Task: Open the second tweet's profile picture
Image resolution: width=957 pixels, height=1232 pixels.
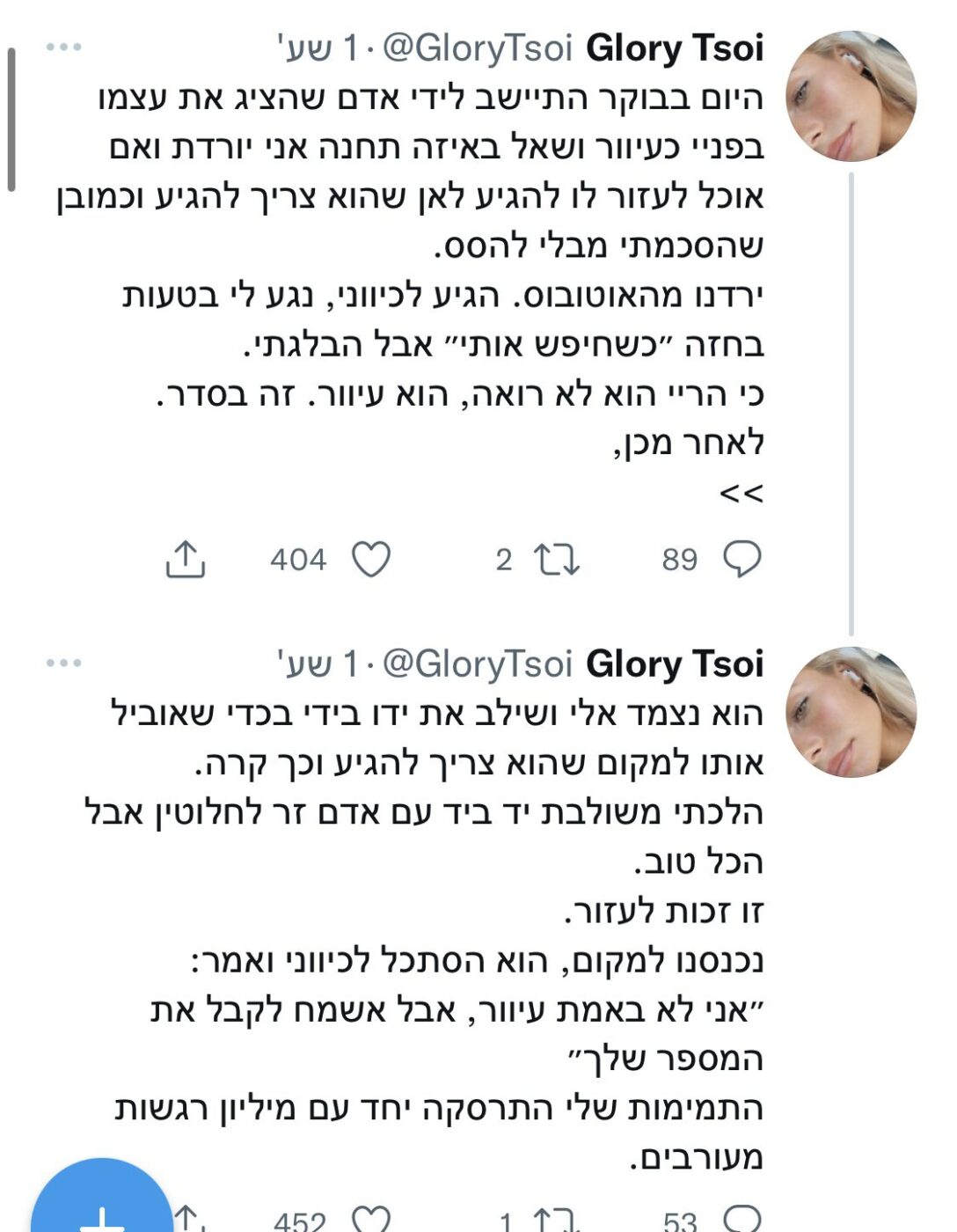Action: (x=851, y=712)
